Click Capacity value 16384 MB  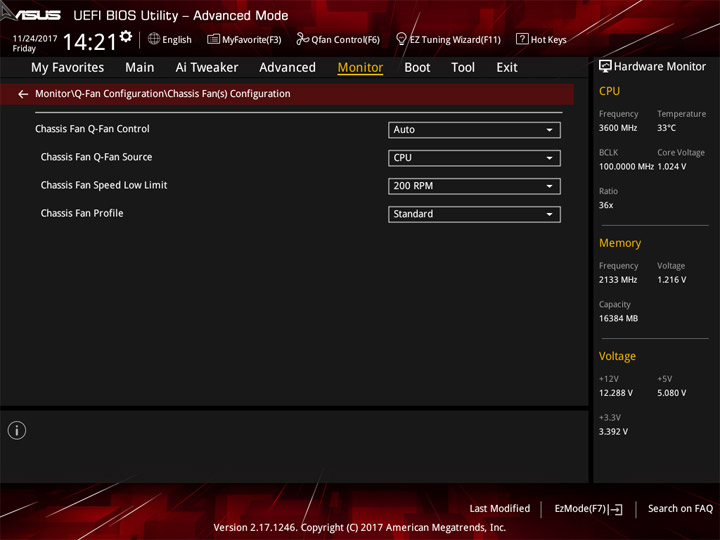618,318
